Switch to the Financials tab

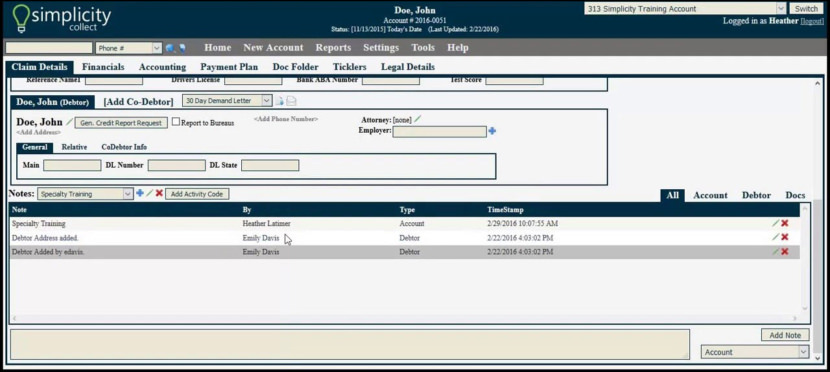103,67
